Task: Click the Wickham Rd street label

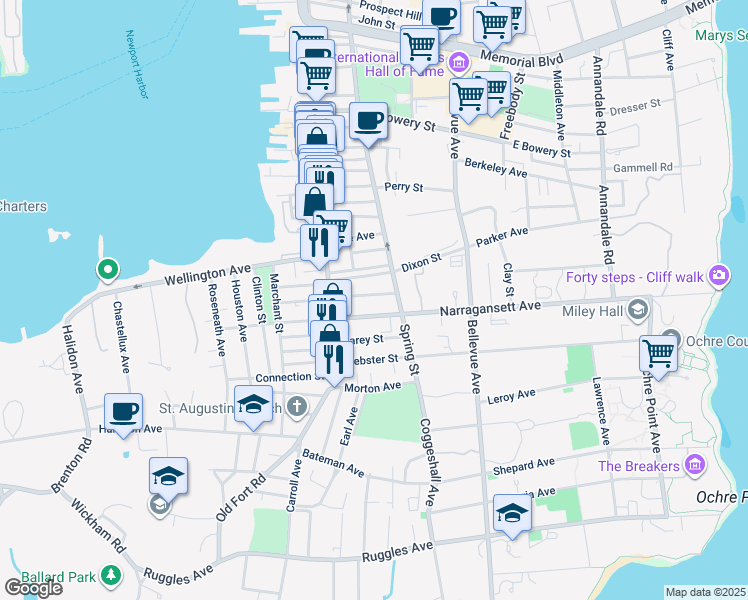Action: pos(98,526)
